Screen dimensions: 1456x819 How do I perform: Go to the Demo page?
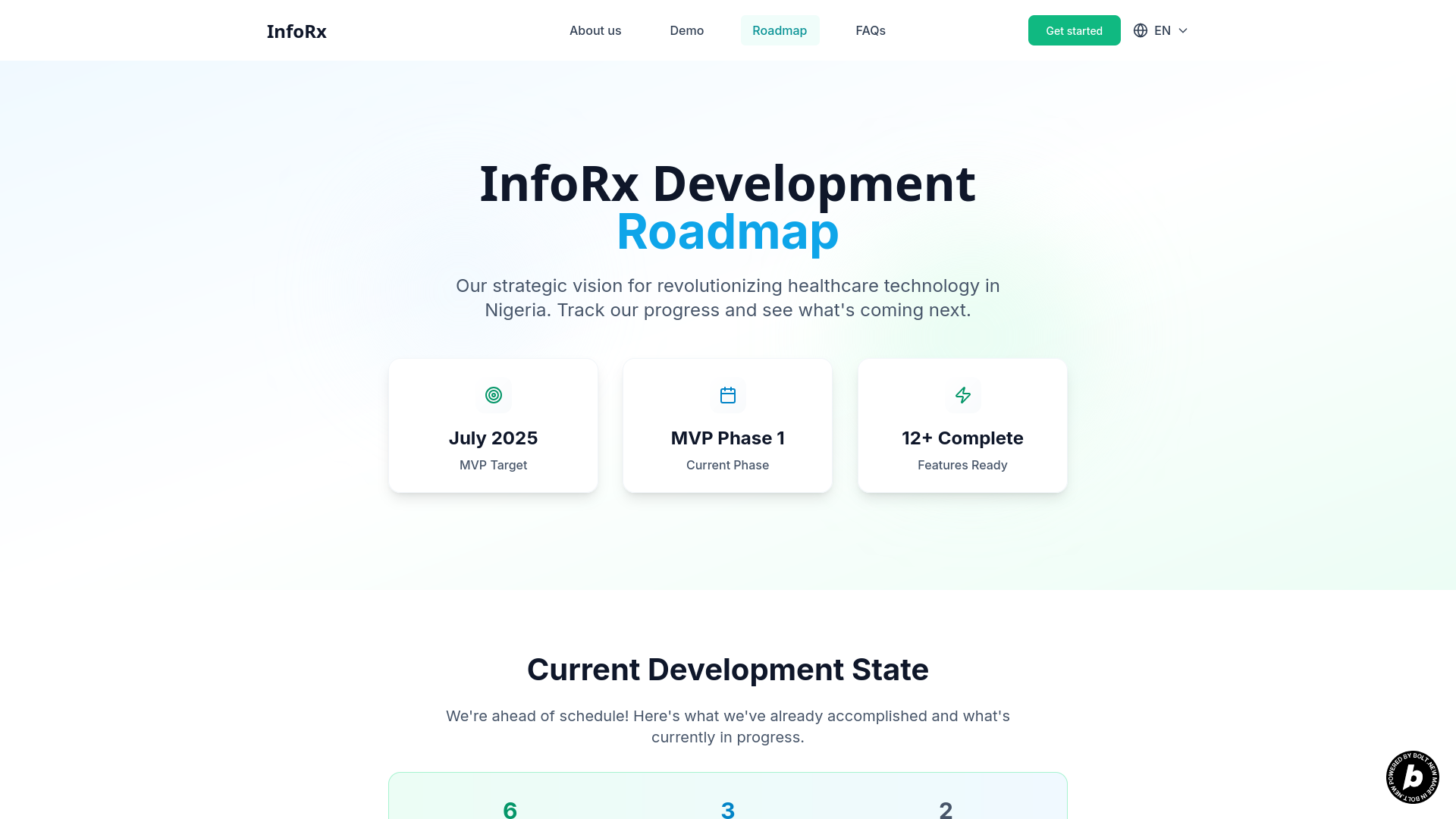click(686, 30)
